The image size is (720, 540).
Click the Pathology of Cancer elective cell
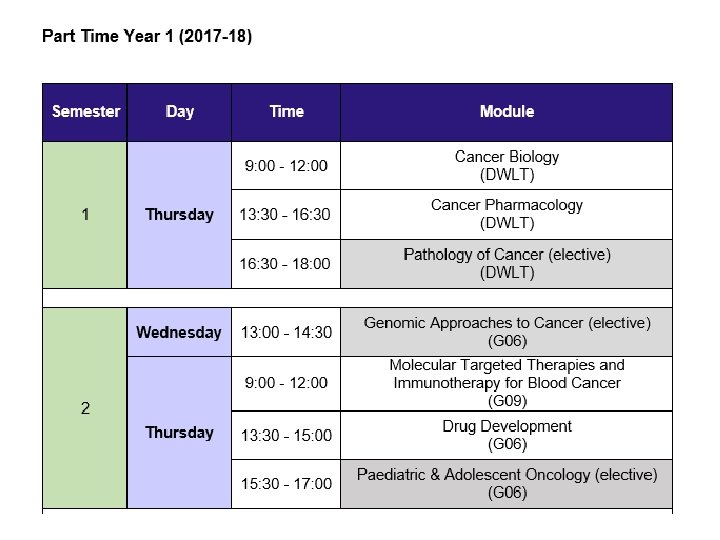point(507,263)
